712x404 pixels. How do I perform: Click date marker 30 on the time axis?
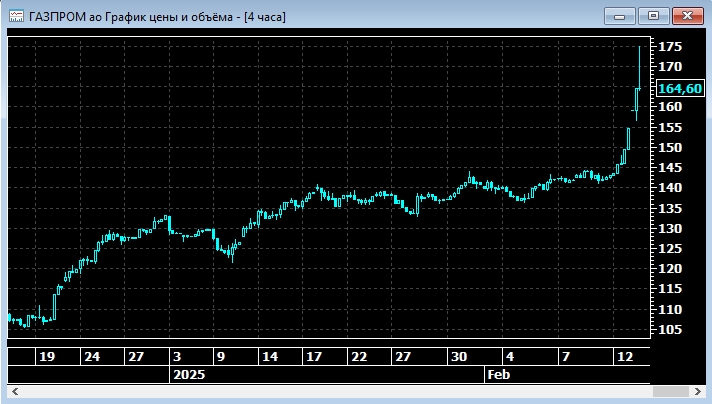(458, 356)
